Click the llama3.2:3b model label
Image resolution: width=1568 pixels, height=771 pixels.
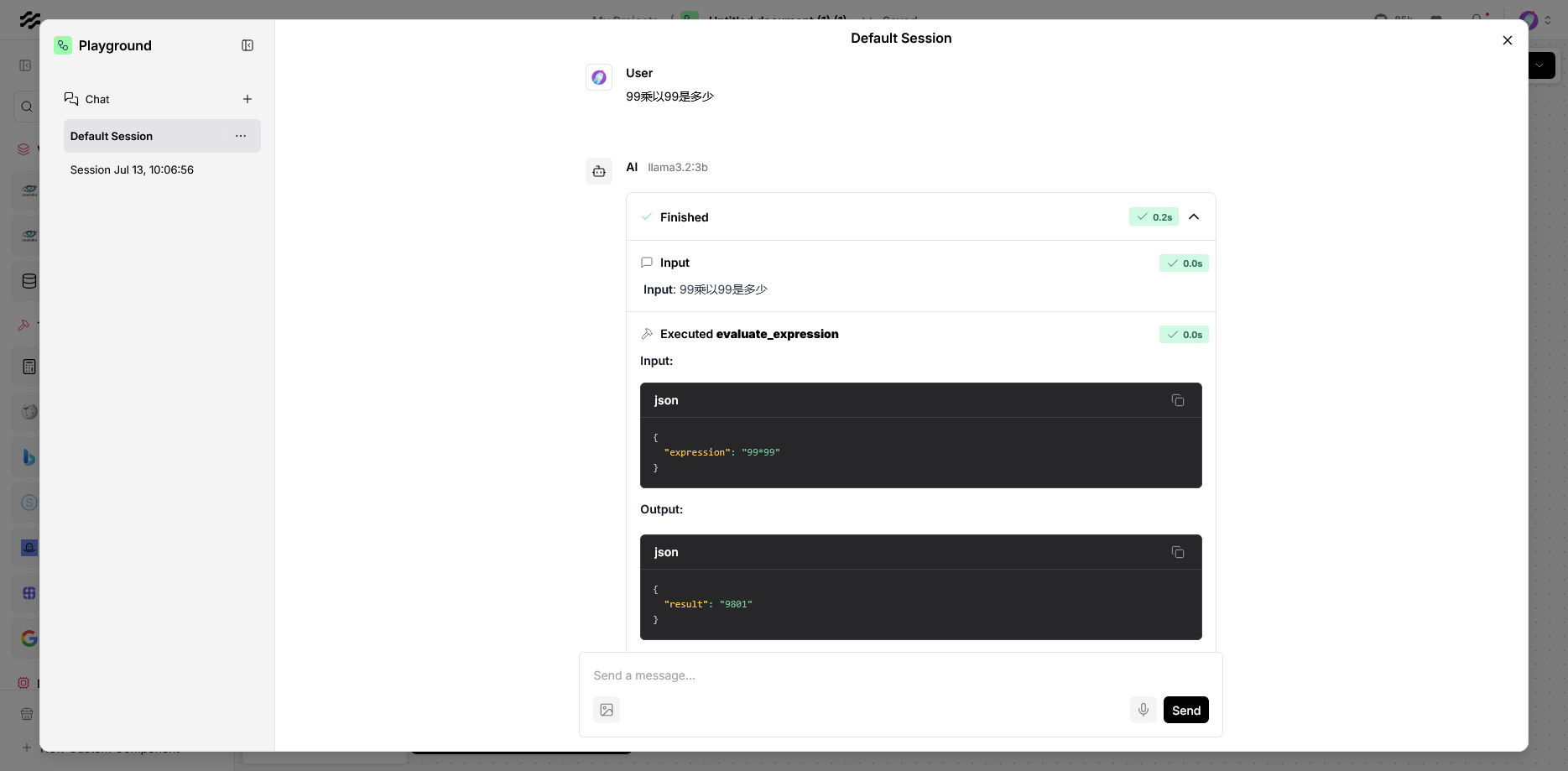point(678,167)
